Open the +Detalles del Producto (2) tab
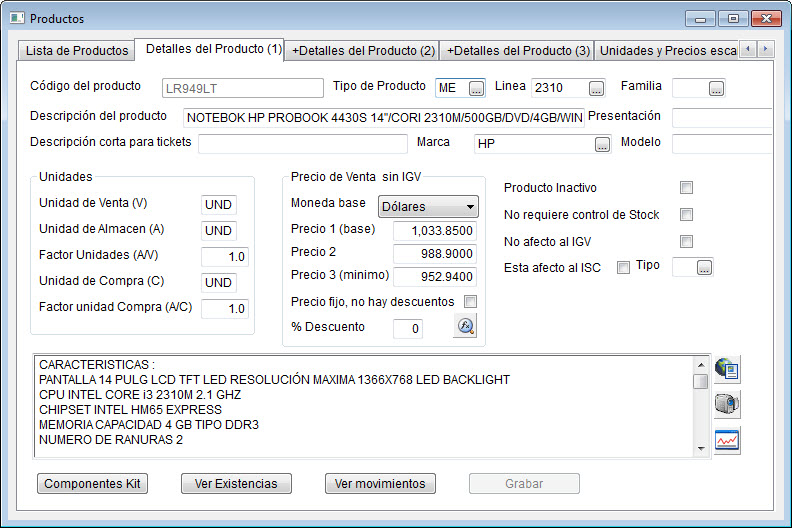The image size is (792, 528). (363, 50)
